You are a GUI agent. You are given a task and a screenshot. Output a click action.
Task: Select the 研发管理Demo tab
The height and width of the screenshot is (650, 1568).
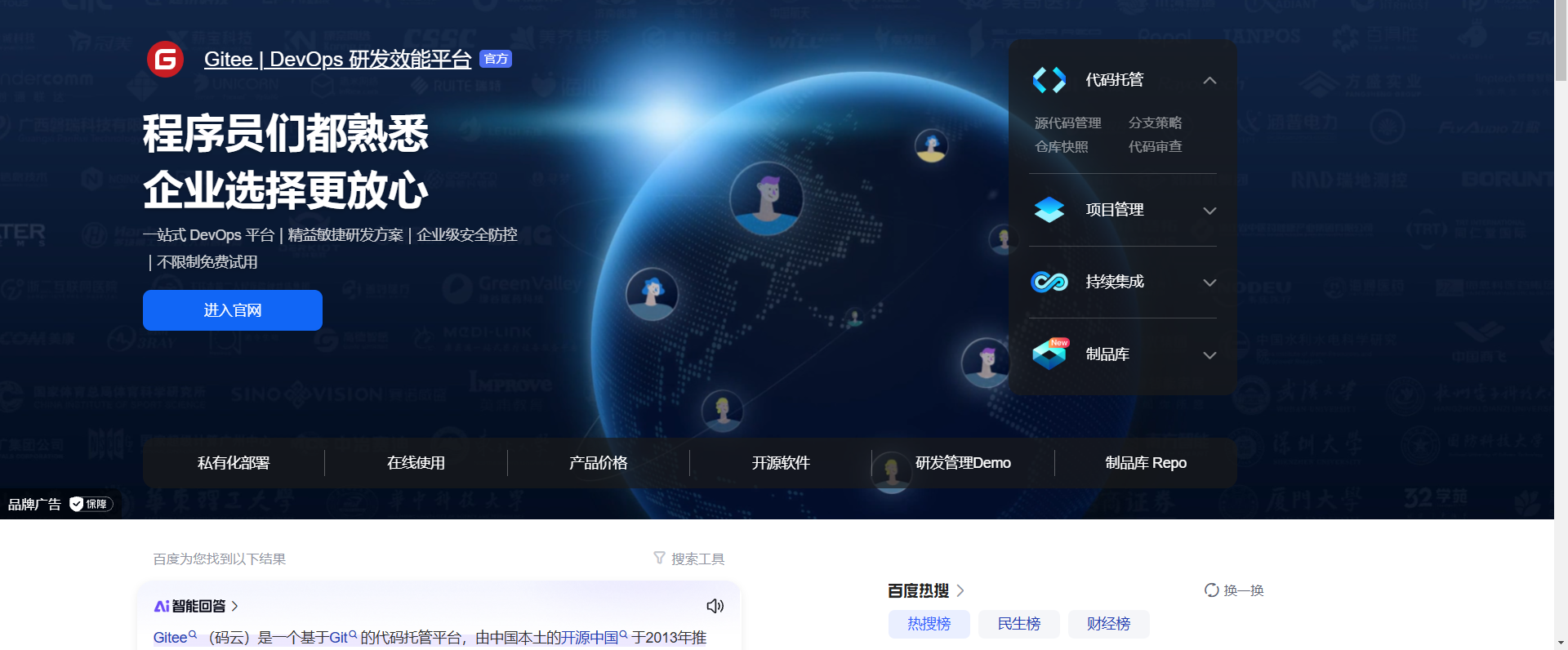(x=963, y=463)
